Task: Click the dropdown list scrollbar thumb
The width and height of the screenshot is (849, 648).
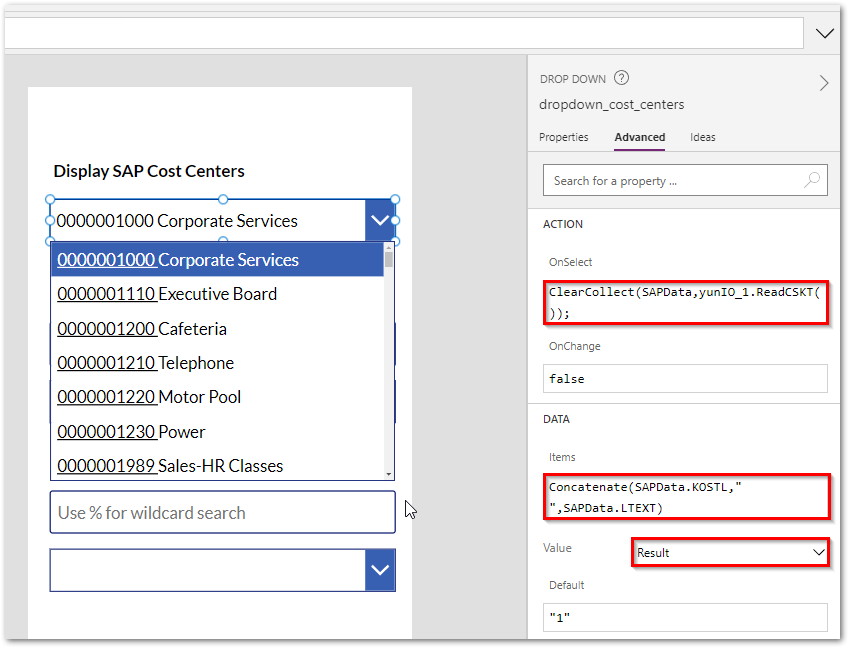Action: (x=388, y=259)
